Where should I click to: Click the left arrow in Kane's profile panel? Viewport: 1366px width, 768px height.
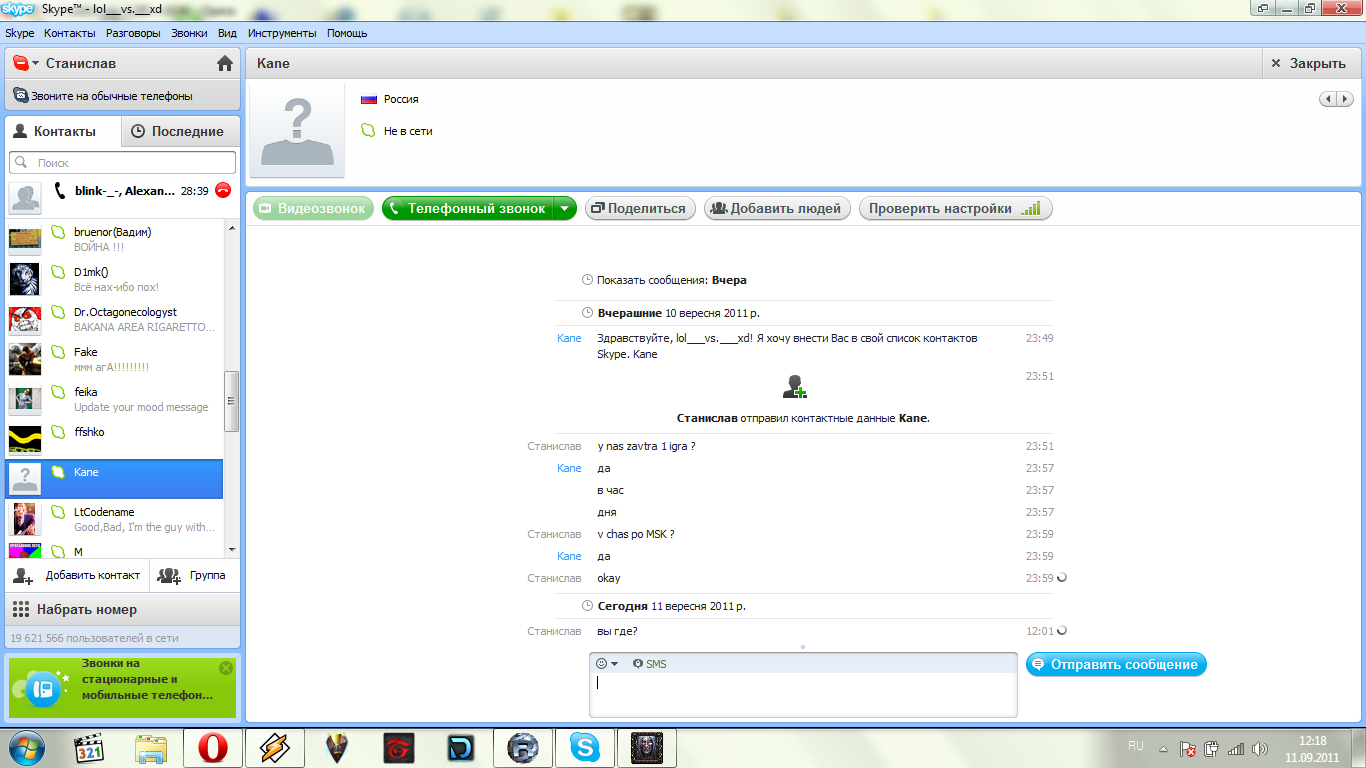(1329, 99)
